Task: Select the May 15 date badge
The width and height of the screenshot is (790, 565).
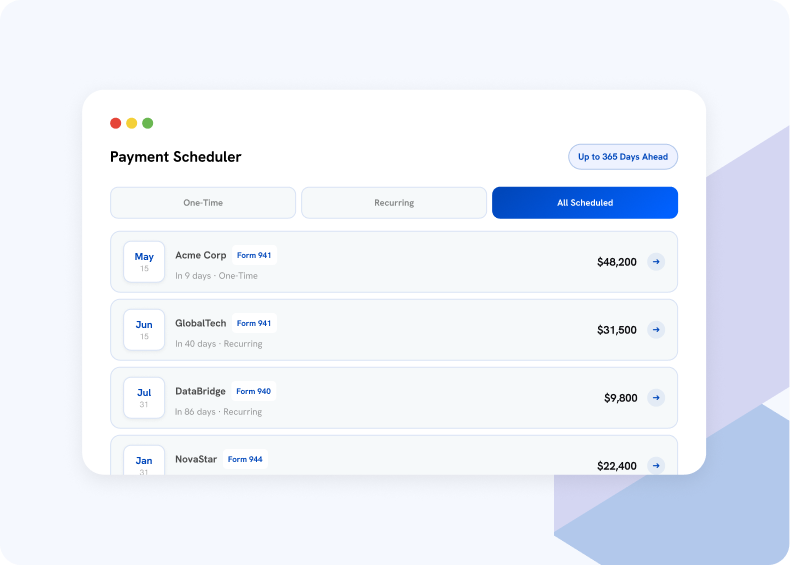Action: tap(144, 262)
